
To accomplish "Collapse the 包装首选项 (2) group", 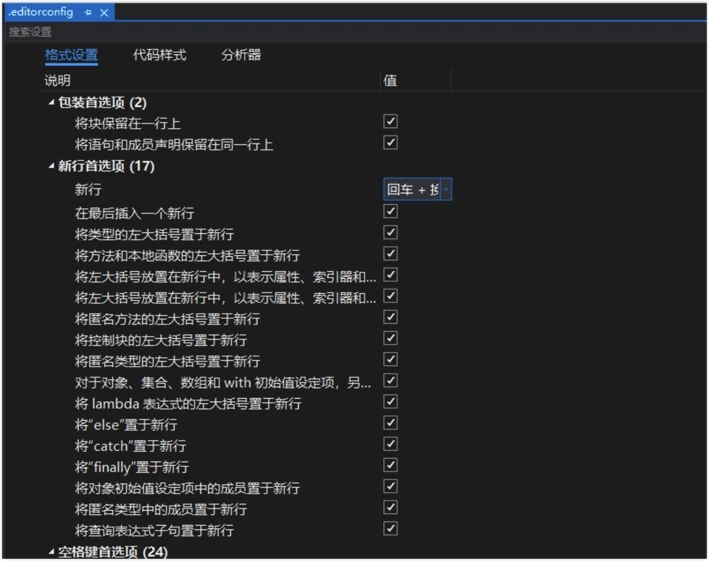I will click(x=52, y=103).
